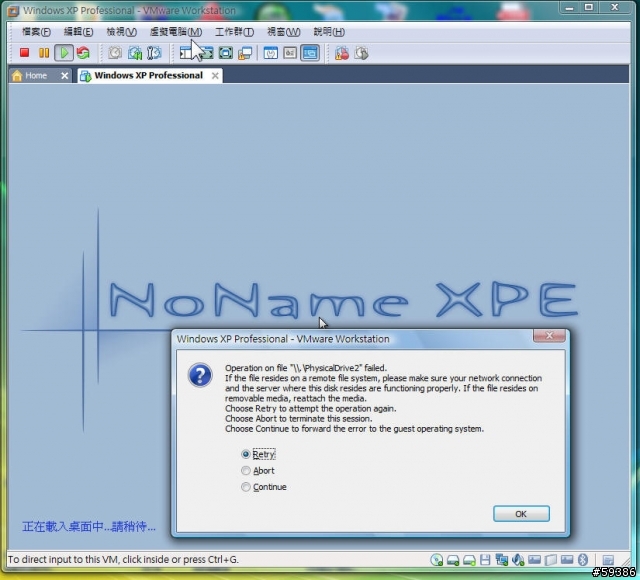This screenshot has height=580, width=640.
Task: Open the 檔案(F) menu
Action: (x=36, y=32)
